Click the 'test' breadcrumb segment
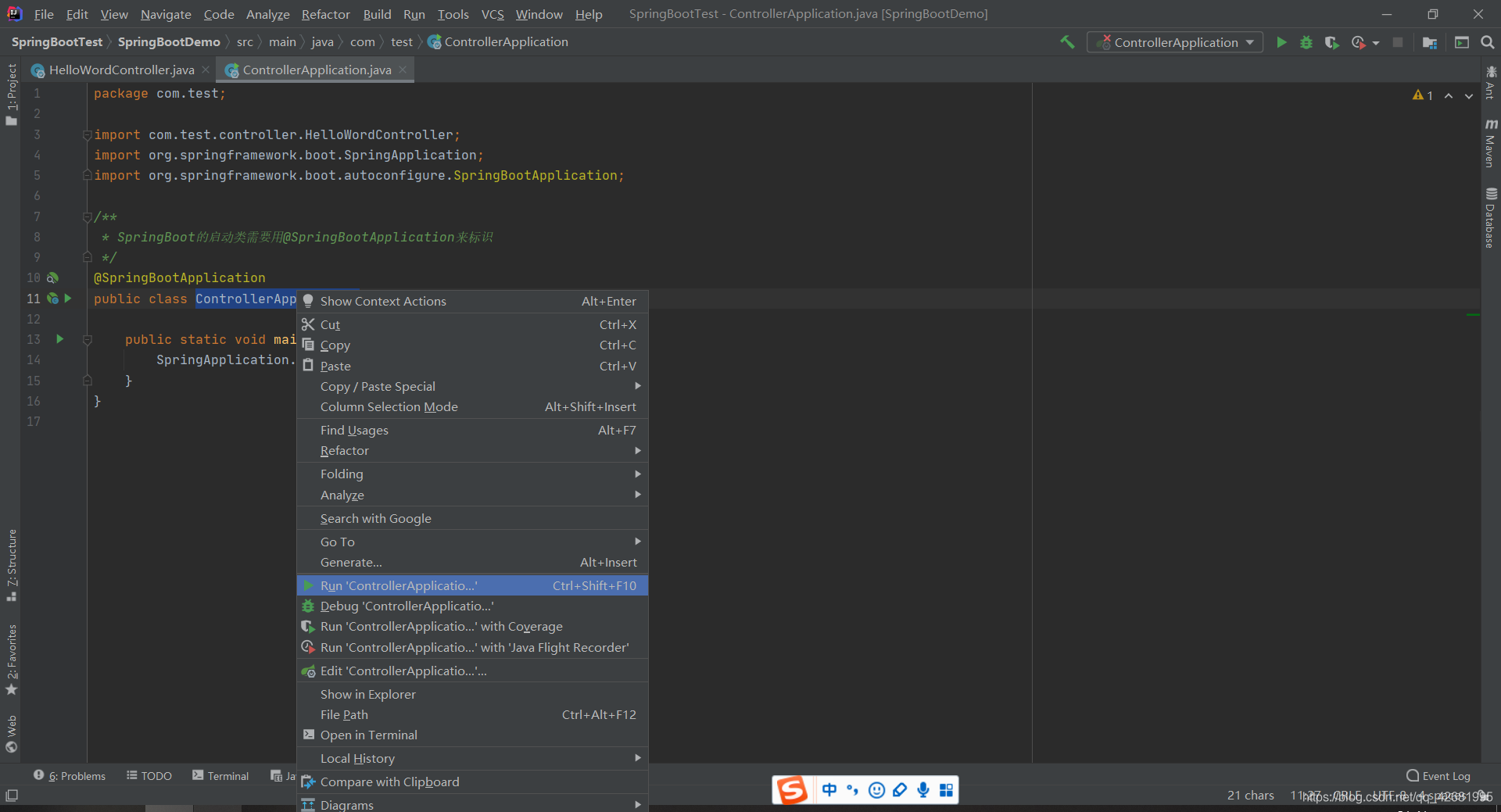 [402, 42]
